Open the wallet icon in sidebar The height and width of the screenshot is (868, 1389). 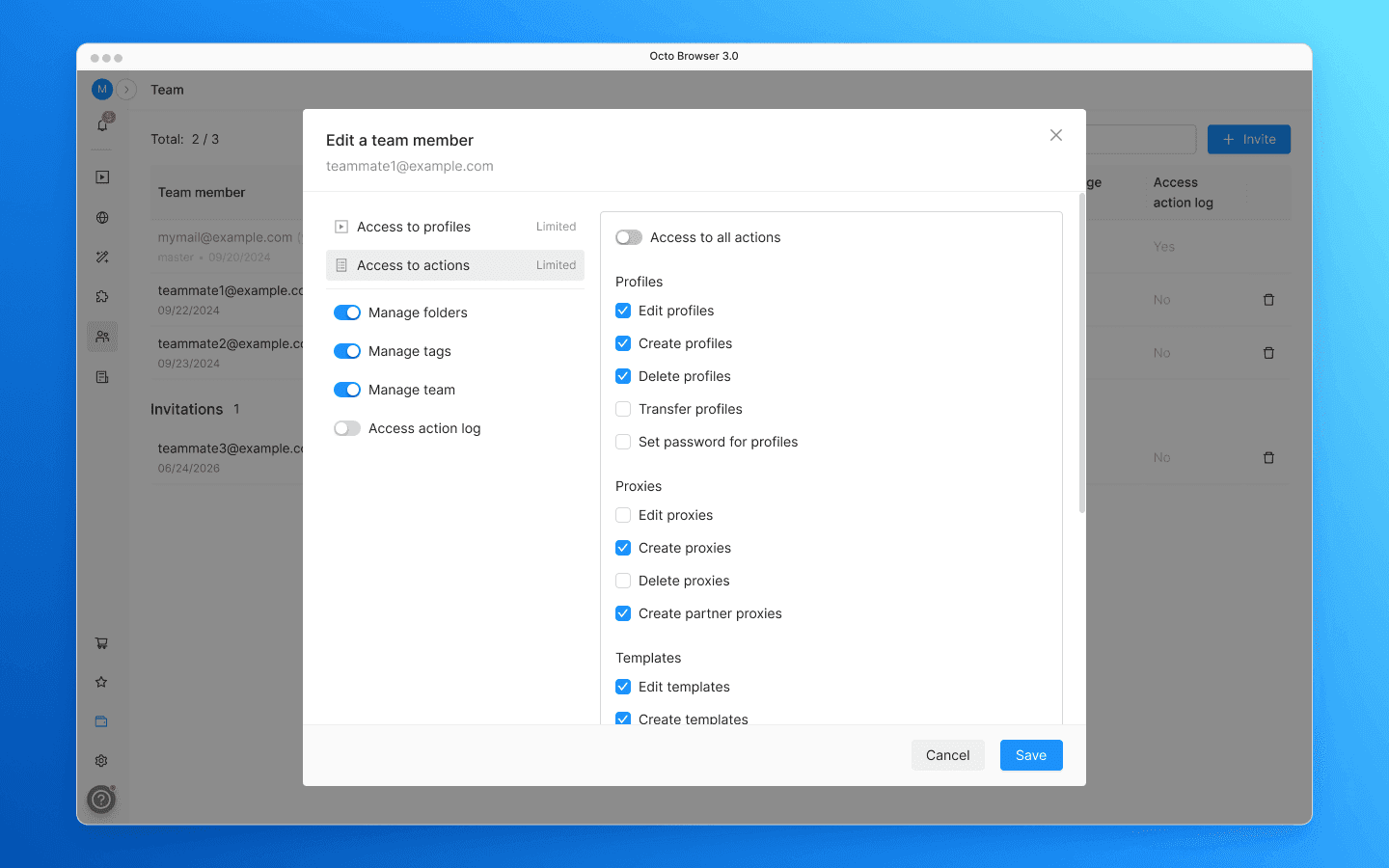tap(101, 721)
